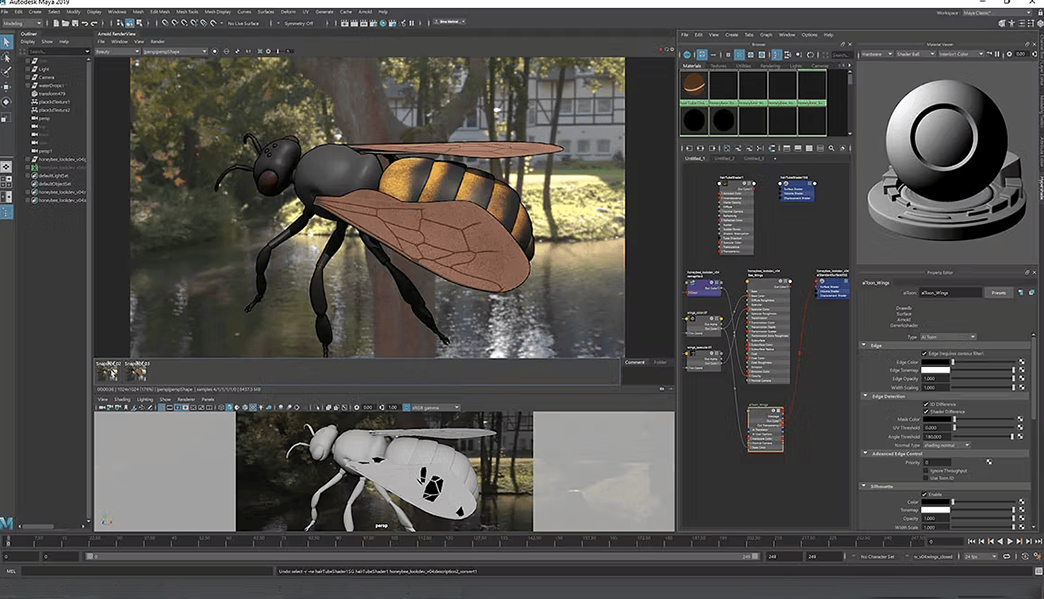Click output connections icon in Hypershade graph toolbar
Viewport: 1044px width, 599px height.
[712, 148]
